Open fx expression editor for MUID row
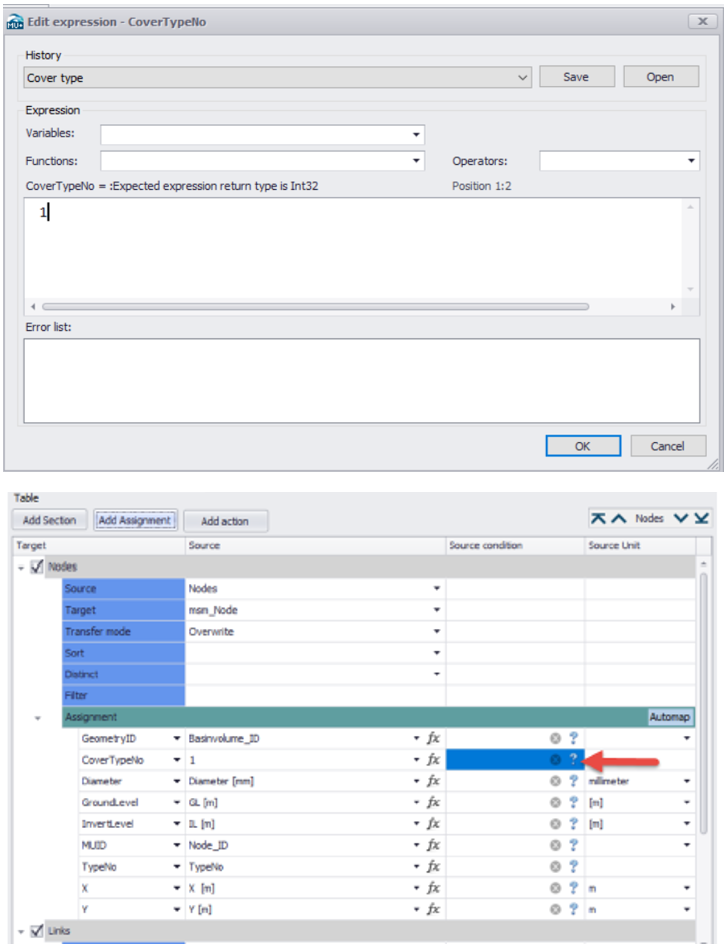Screen dimensions: 724x944 pos(433,845)
